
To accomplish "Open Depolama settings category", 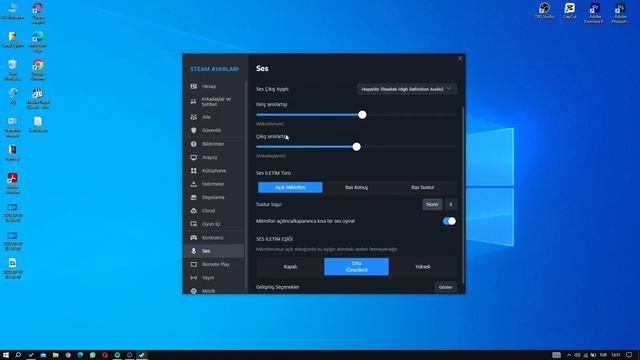I will 213,198.
